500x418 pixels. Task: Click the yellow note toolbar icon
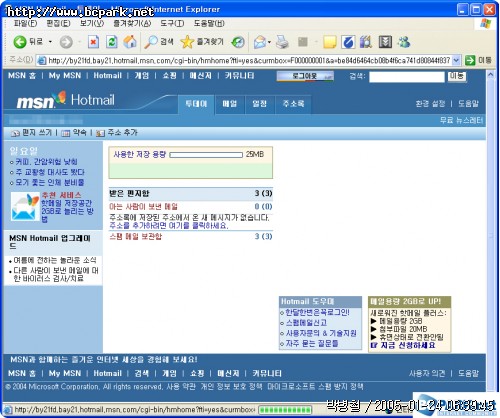(329, 42)
